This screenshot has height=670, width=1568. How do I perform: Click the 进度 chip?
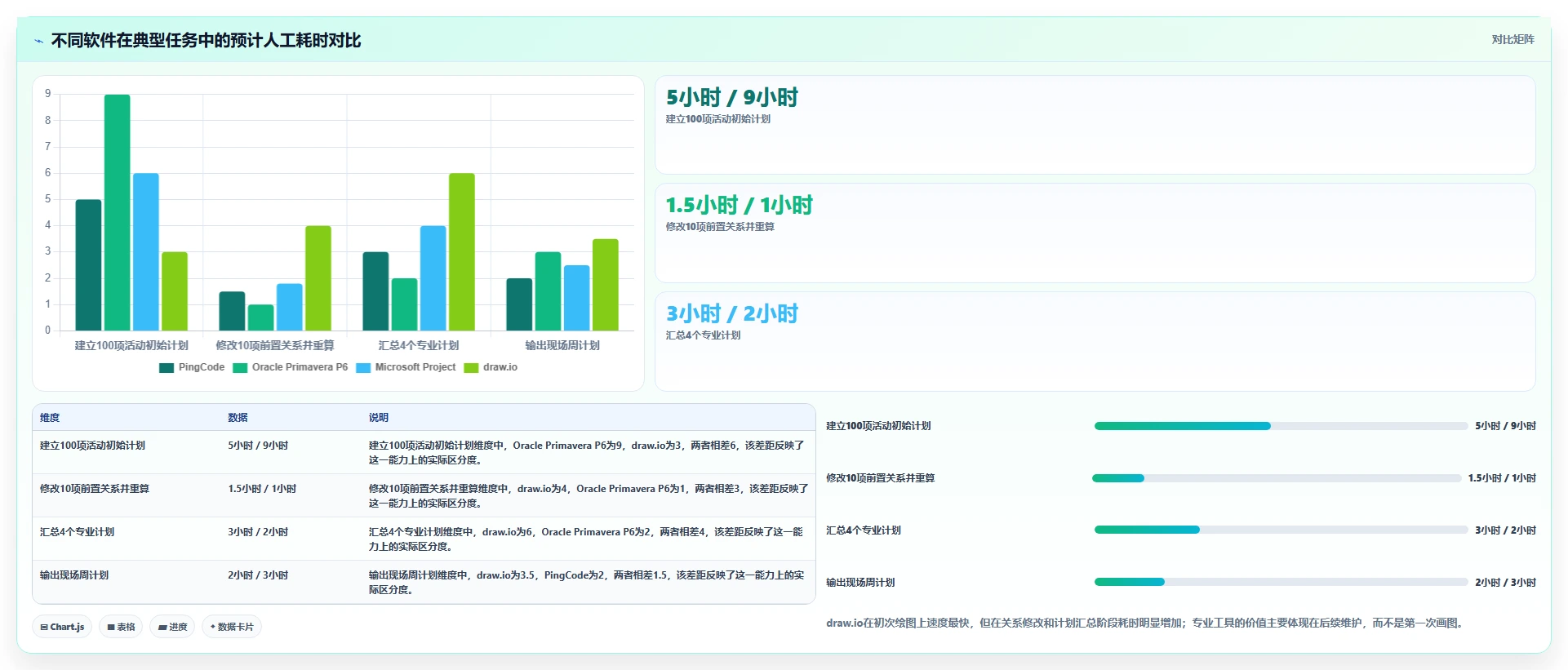(x=172, y=627)
